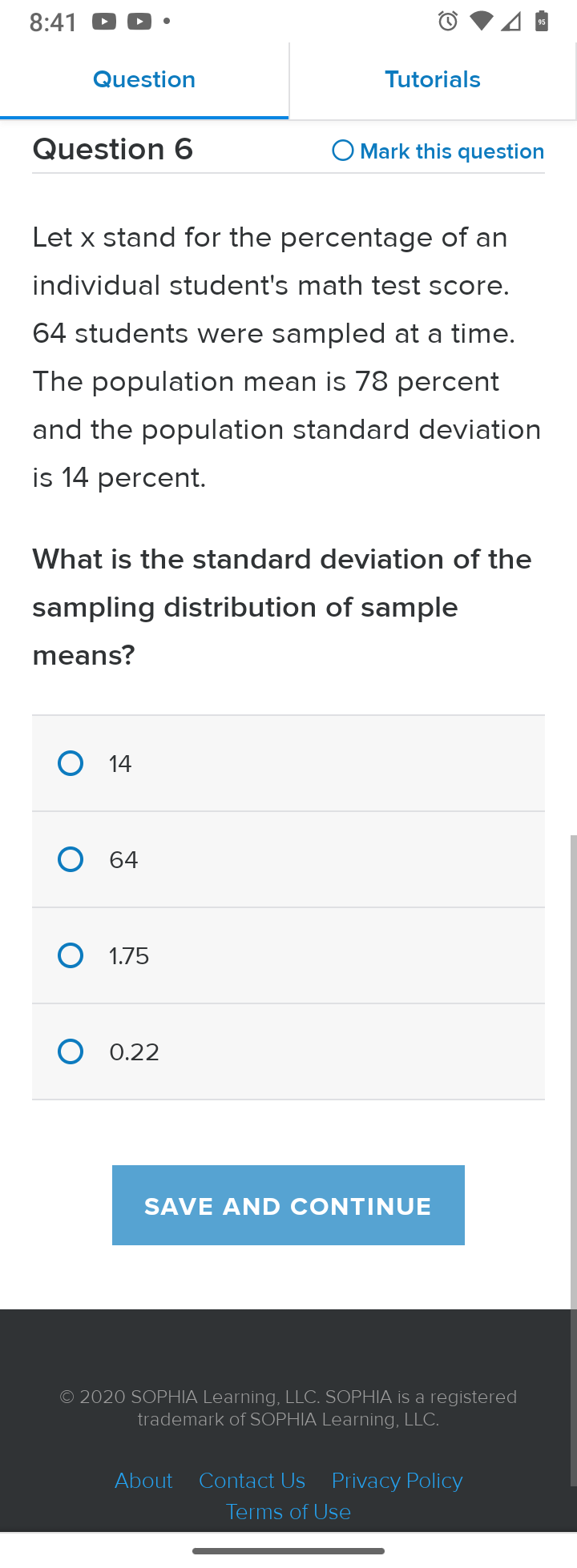
Task: Tap the alarm clock status icon
Action: [x=448, y=22]
